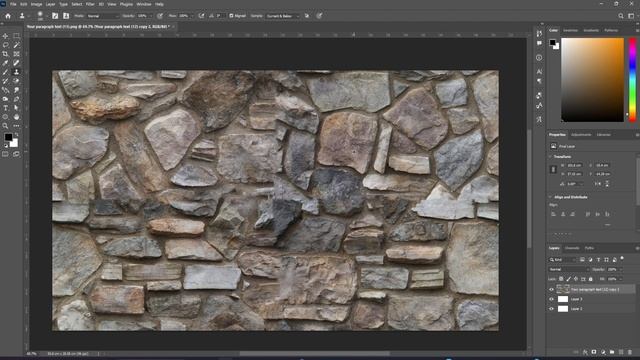Image resolution: width=640 pixels, height=360 pixels.
Task: Select the Hand tool
Action: tap(16, 117)
